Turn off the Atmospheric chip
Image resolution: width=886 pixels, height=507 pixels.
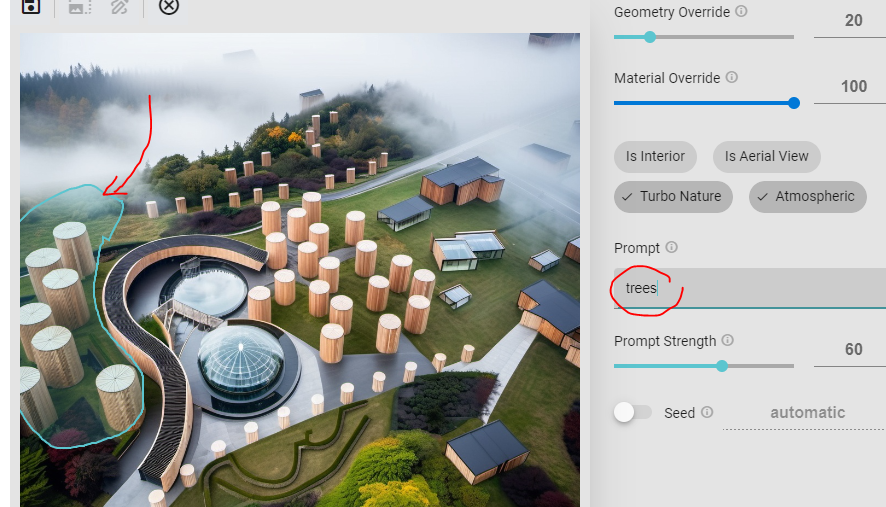point(807,197)
